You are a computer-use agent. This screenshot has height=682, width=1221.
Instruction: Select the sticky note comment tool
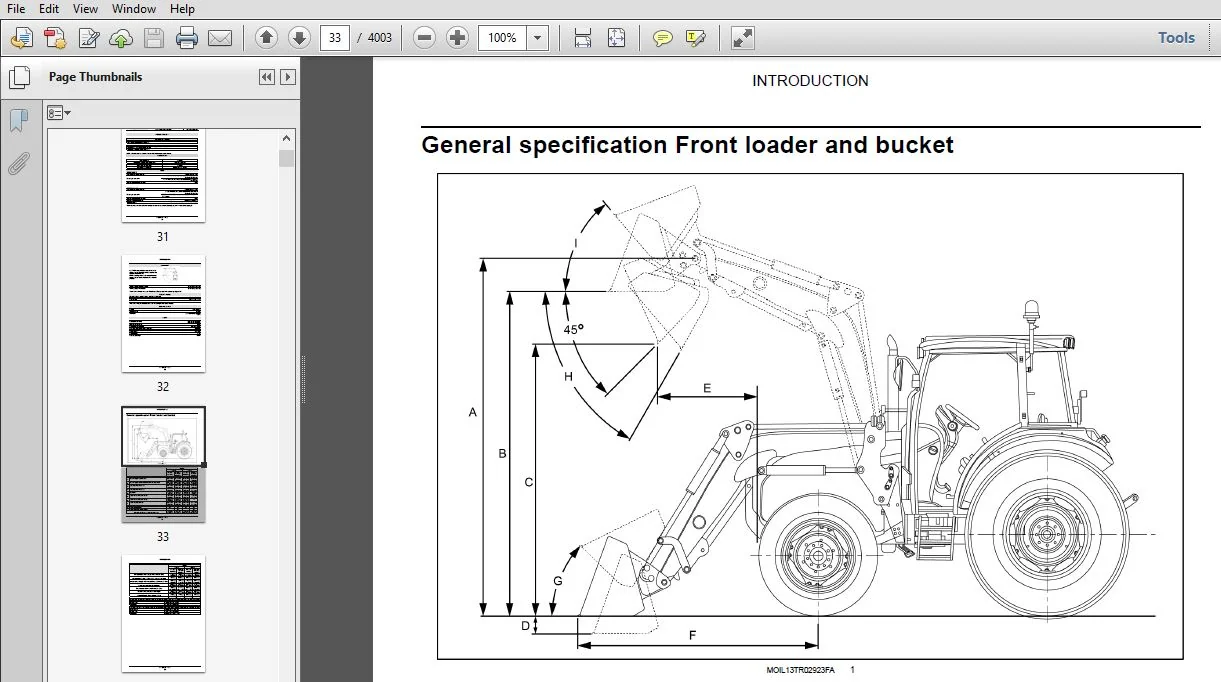(662, 38)
